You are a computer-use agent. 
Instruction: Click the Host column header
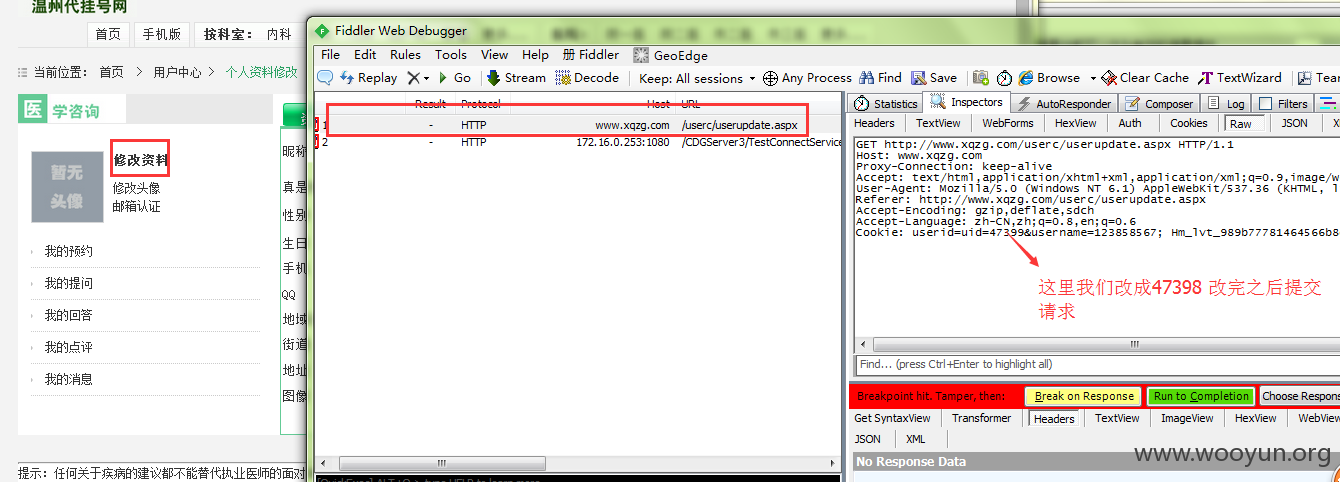[658, 104]
